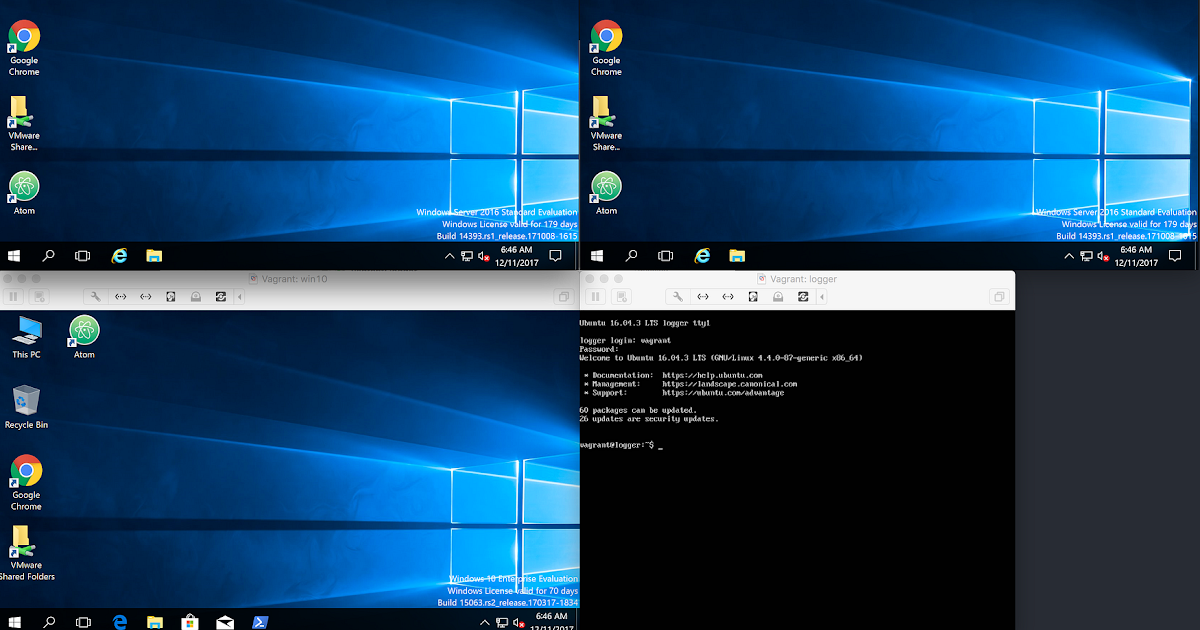Screen dimensions: 1200x630
Task: Click second network adapter icon in logger toolbar
Action: [x=728, y=297]
